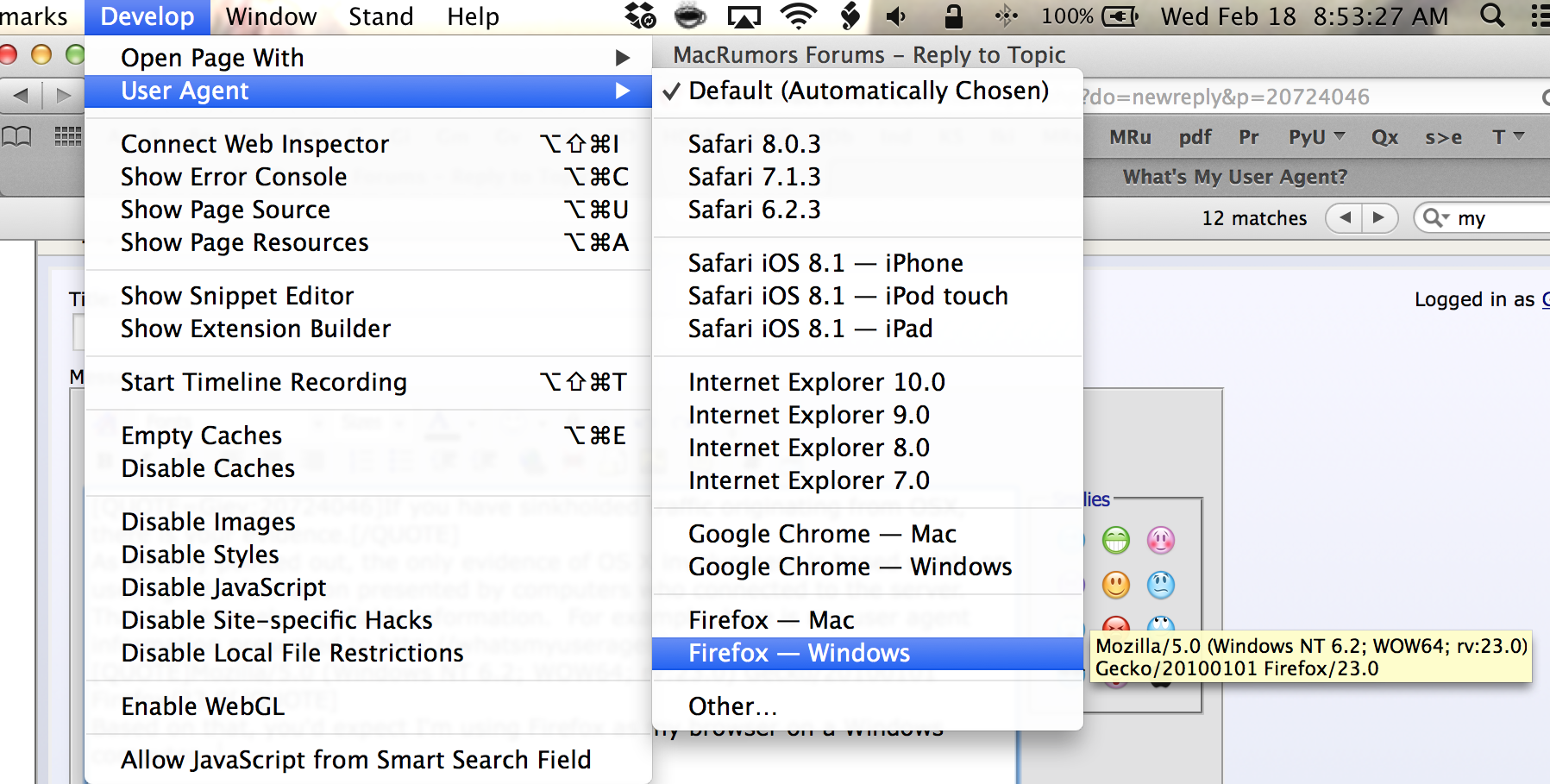Select Empty Caches
This screenshot has width=1550, height=784.
point(368,436)
